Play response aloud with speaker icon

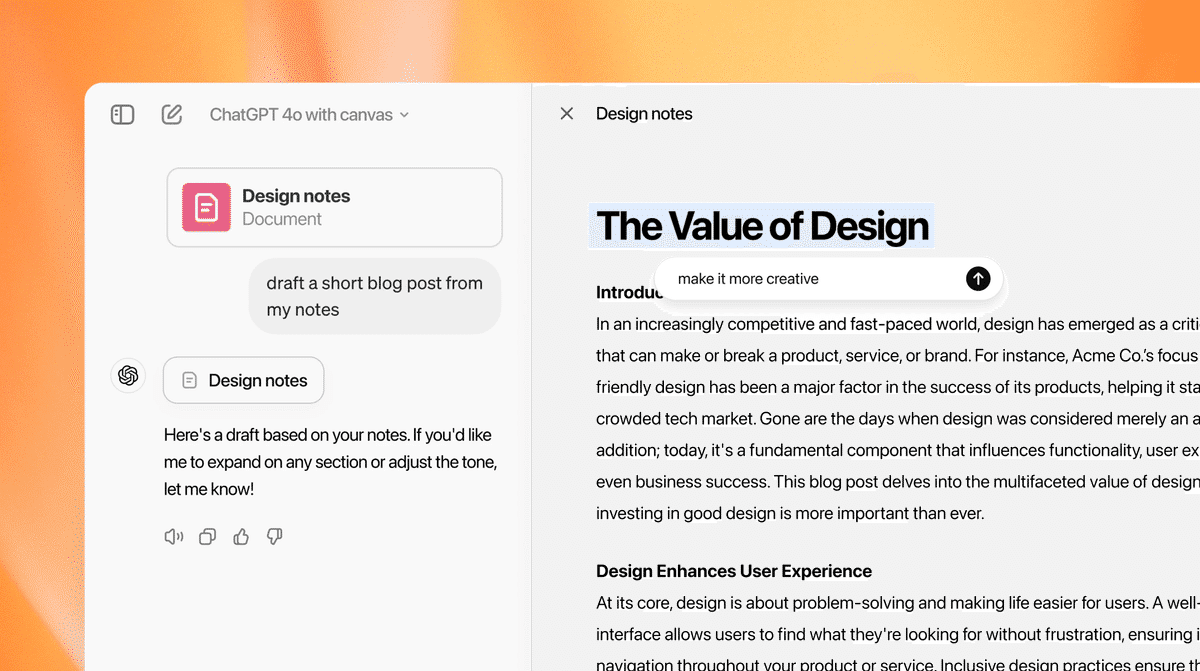(174, 537)
